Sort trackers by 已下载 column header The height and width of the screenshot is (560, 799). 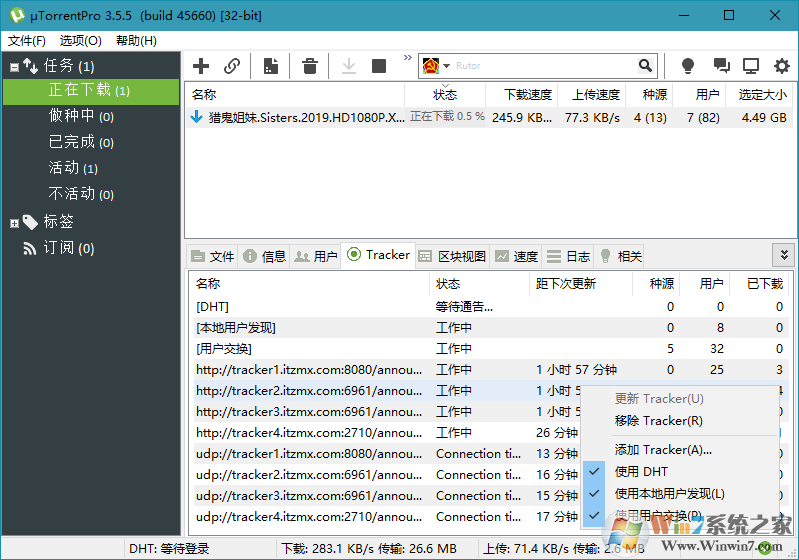pos(760,284)
